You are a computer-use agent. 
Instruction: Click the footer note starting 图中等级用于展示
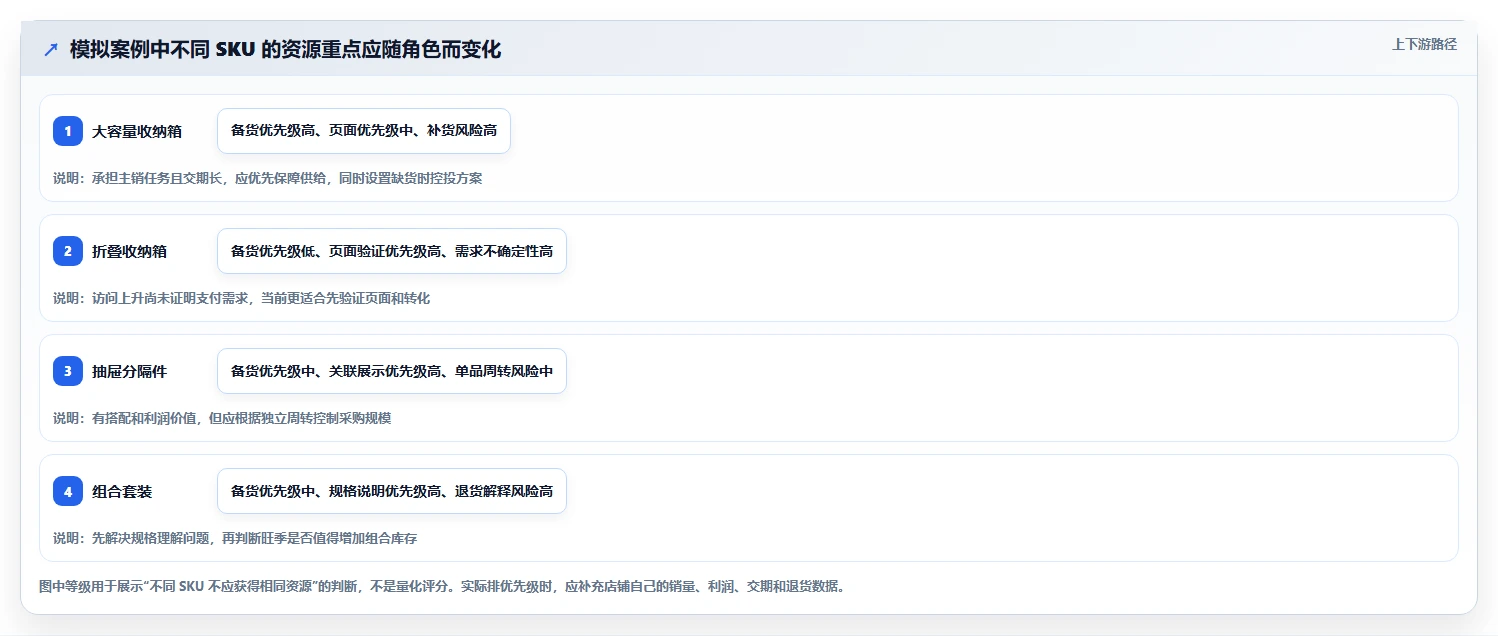point(442,586)
